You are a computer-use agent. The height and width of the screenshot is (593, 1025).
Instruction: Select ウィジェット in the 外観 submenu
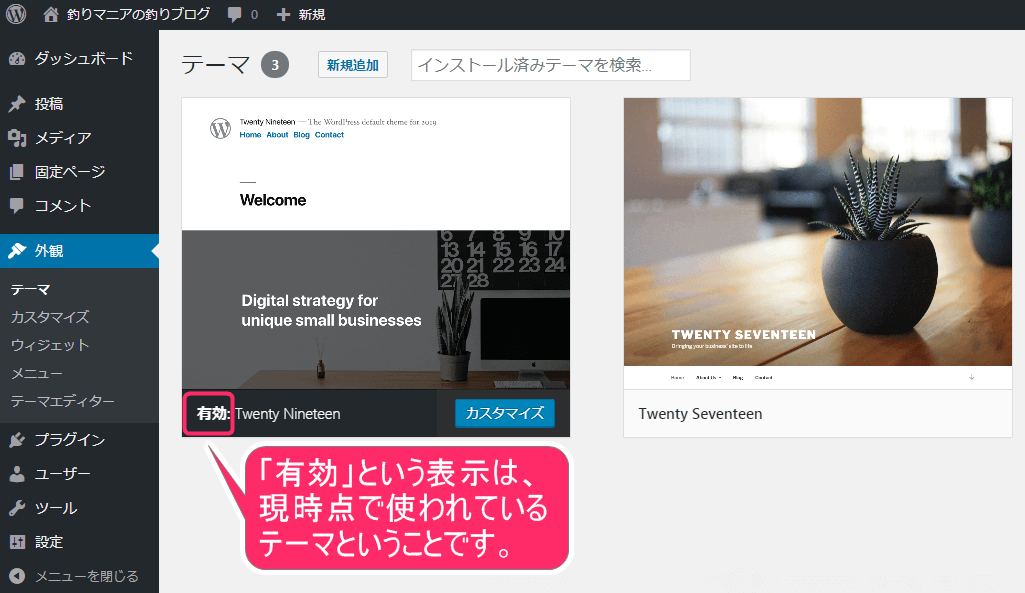pyautogui.click(x=50, y=345)
